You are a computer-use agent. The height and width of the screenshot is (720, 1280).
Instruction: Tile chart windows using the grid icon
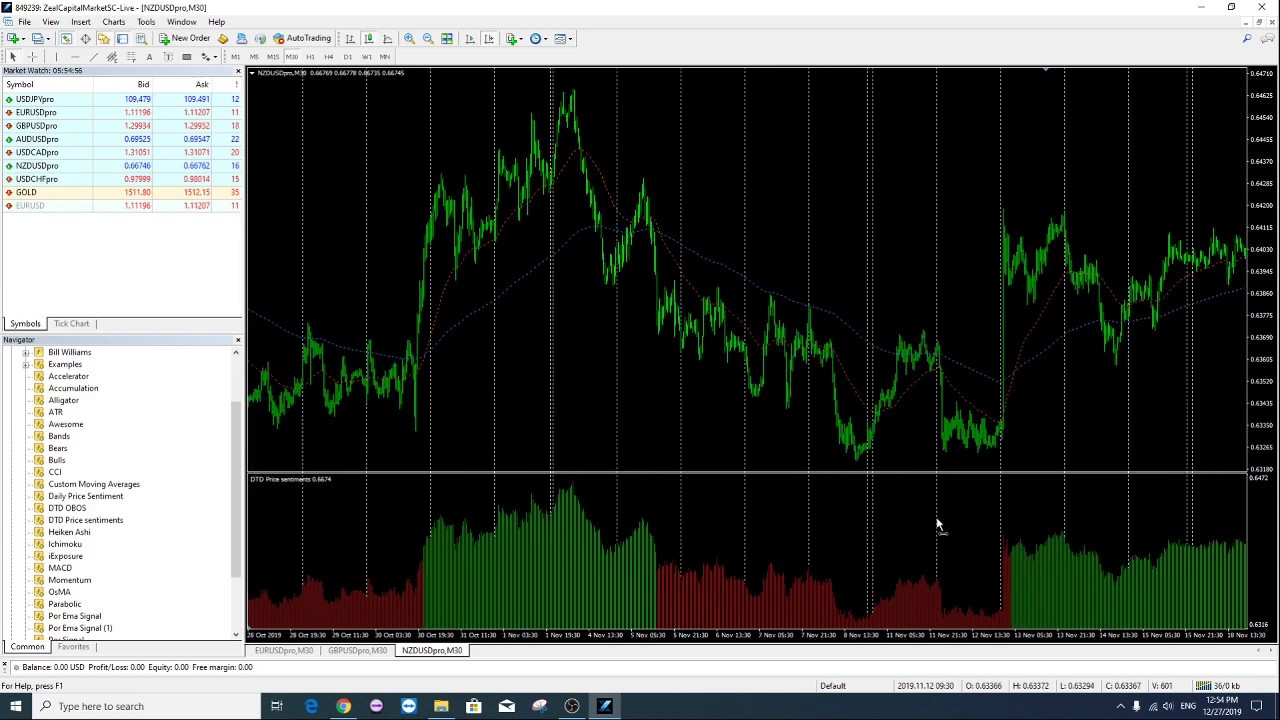[446, 38]
